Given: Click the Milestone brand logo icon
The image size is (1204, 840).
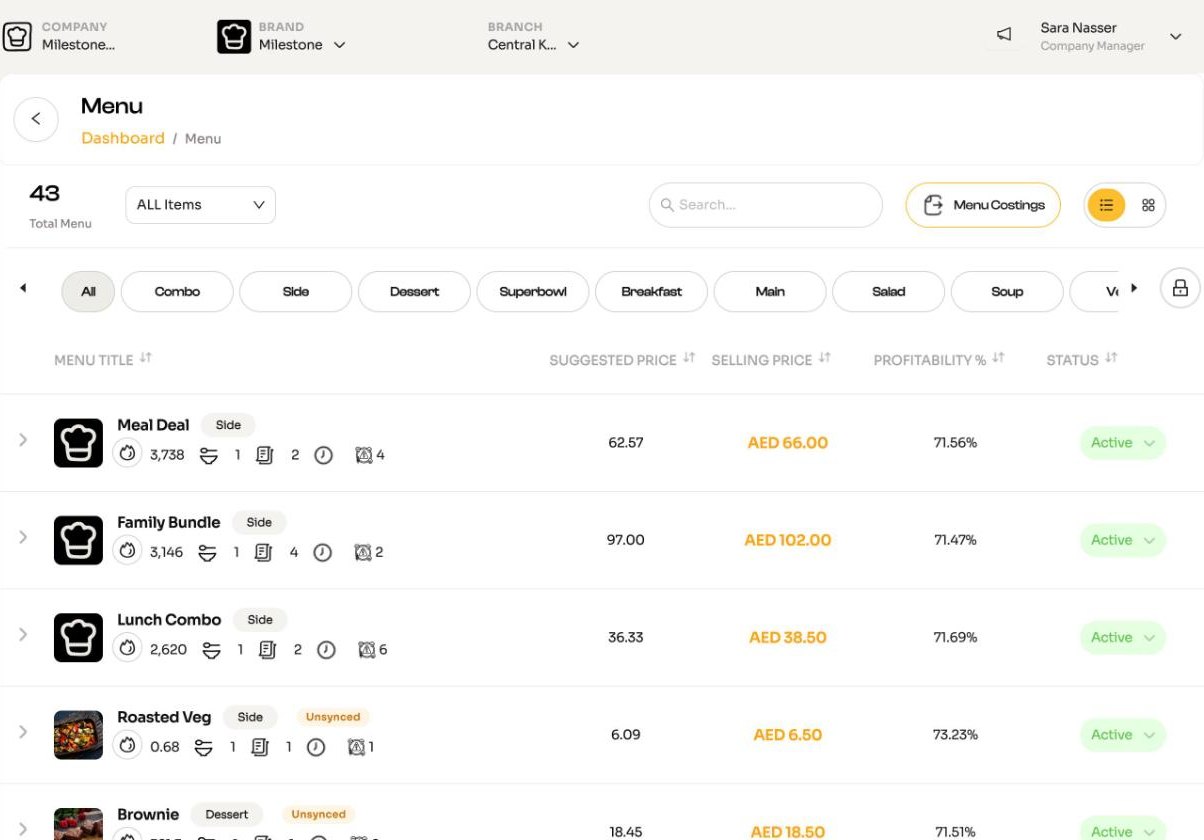Looking at the screenshot, I should (x=234, y=37).
